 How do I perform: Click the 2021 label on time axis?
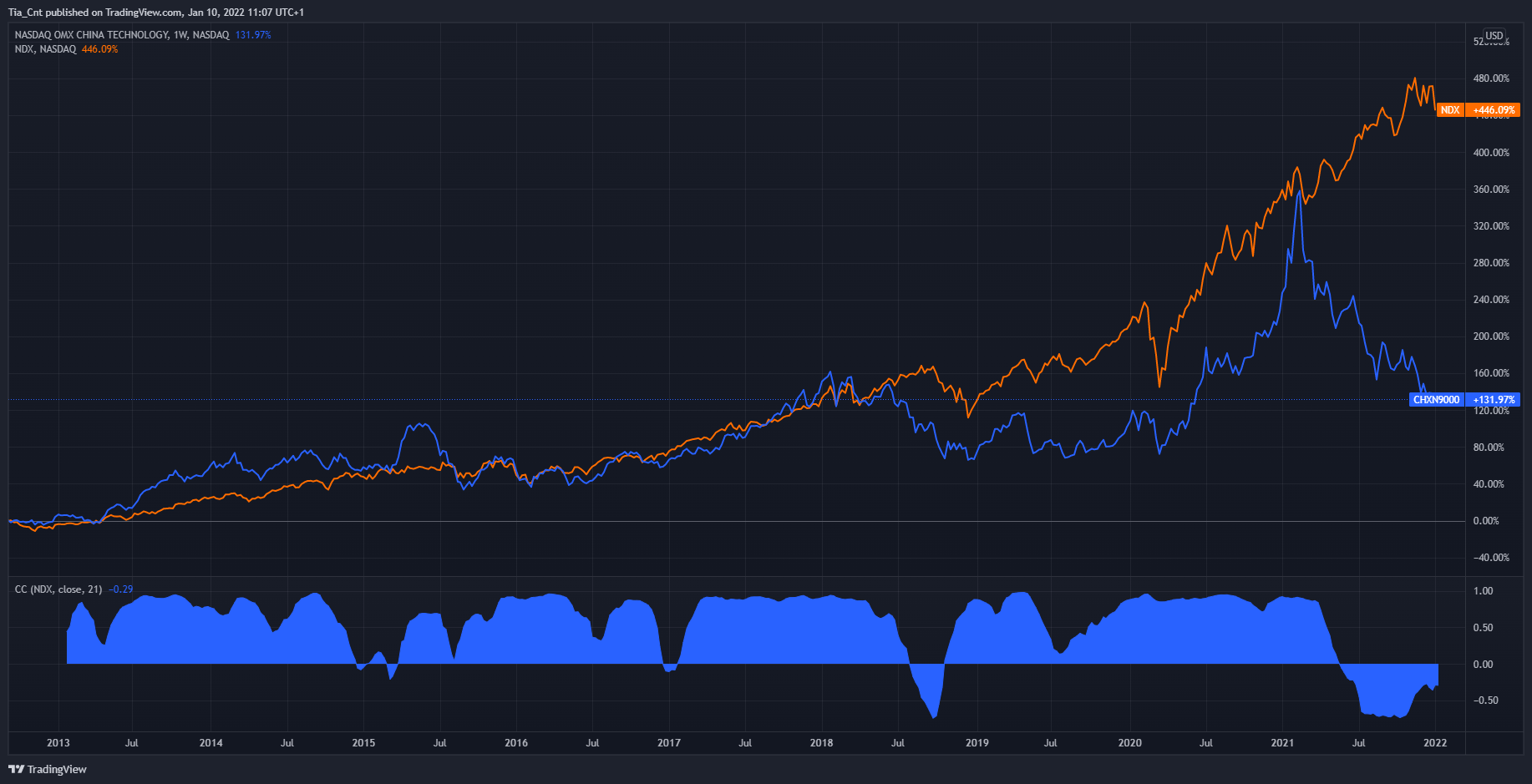pos(1282,743)
